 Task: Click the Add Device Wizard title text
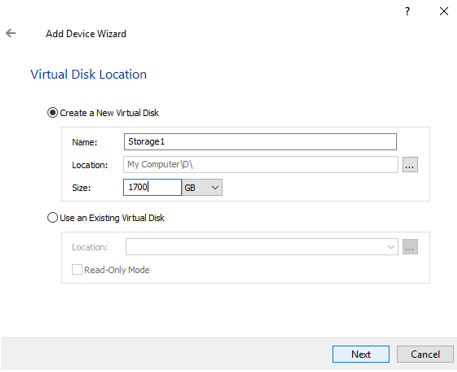point(86,34)
